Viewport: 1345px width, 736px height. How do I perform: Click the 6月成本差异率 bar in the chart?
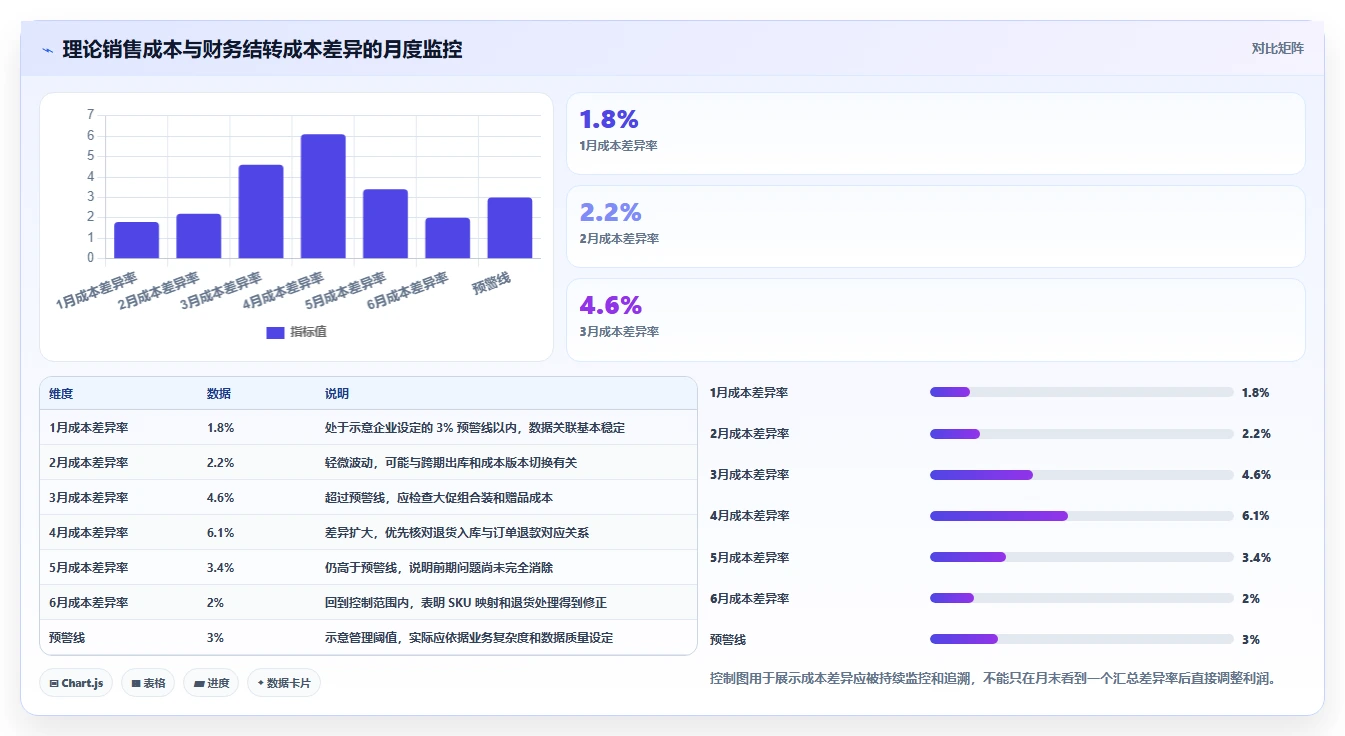tap(447, 238)
